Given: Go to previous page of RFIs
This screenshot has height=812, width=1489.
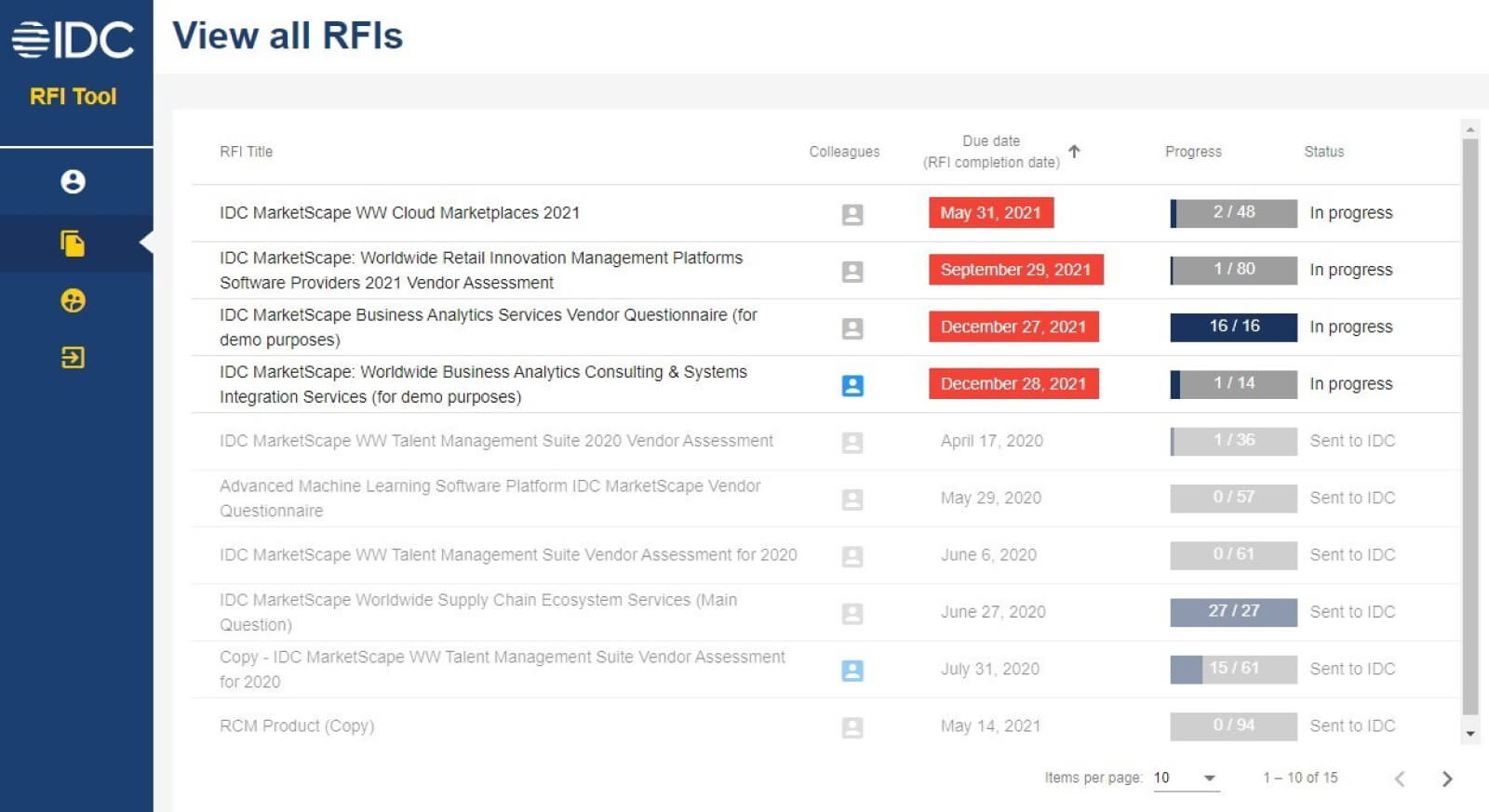Looking at the screenshot, I should point(1400,779).
